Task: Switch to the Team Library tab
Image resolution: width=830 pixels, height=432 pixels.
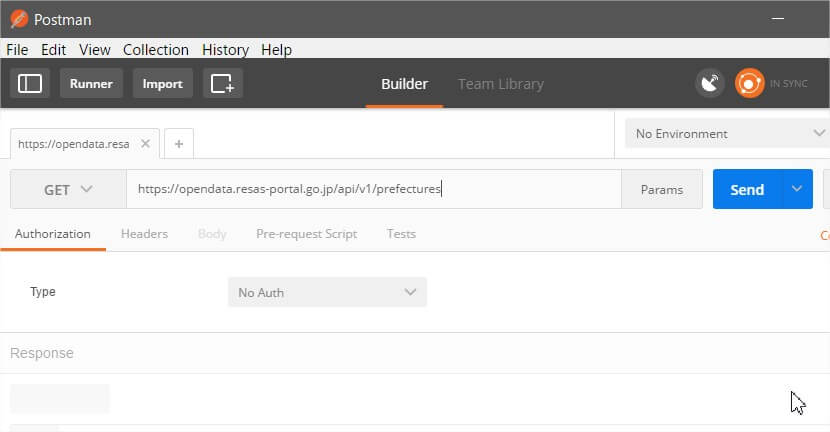Action: [x=501, y=84]
